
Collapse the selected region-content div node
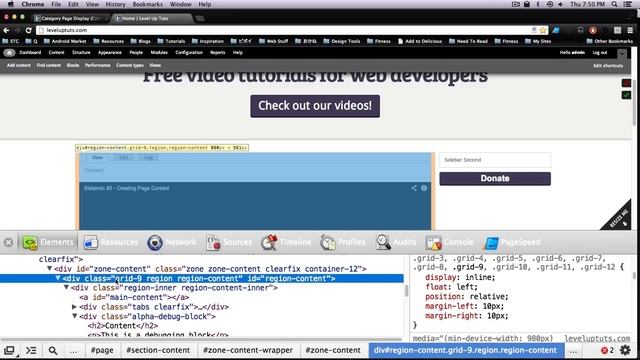(58, 278)
